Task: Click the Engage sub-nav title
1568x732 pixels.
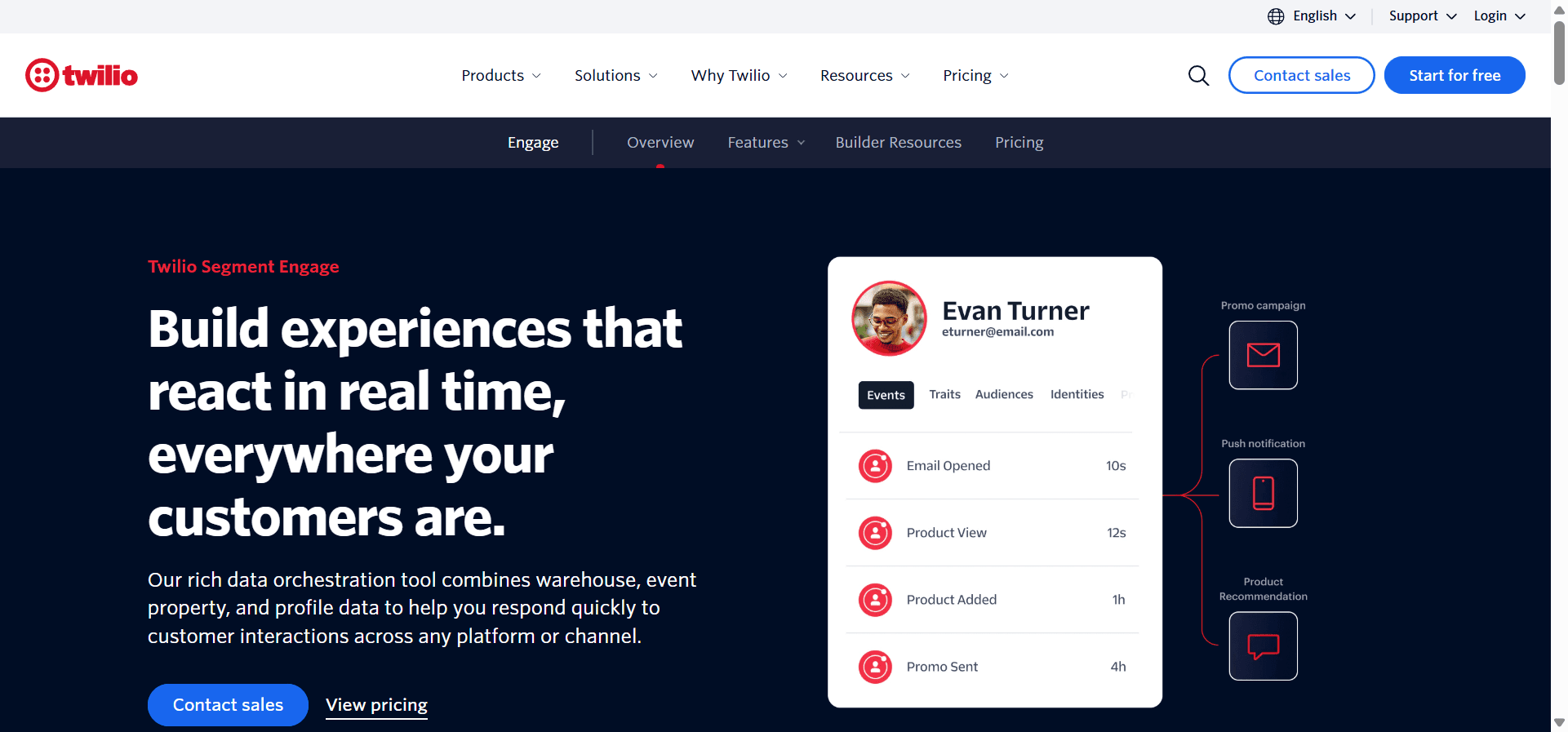Action: (x=533, y=143)
